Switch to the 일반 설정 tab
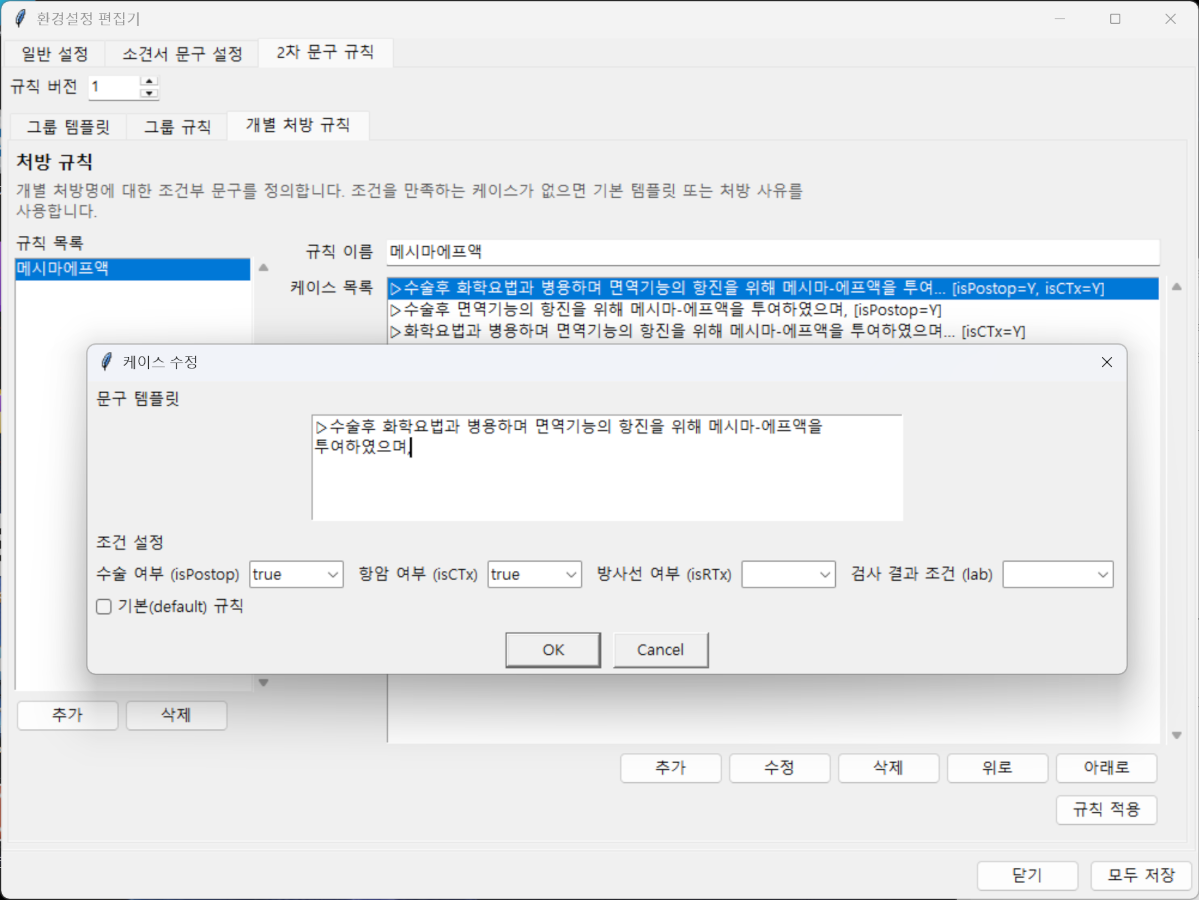Image resolution: width=1199 pixels, height=900 pixels. [x=55, y=54]
